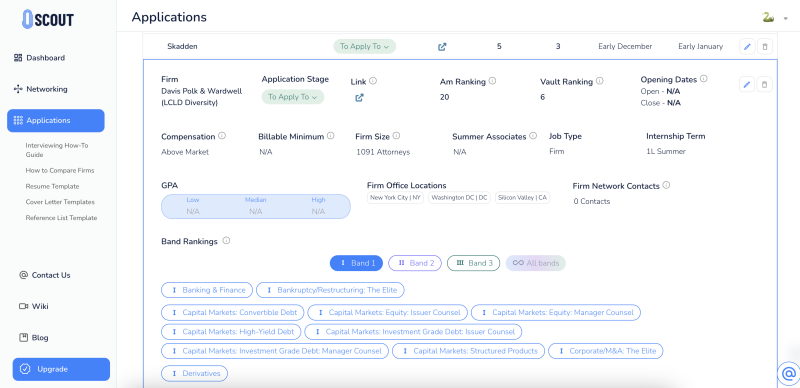Click Capital Markets: Equity: Issuer Counsel chip
The image size is (800, 388).
[387, 312]
